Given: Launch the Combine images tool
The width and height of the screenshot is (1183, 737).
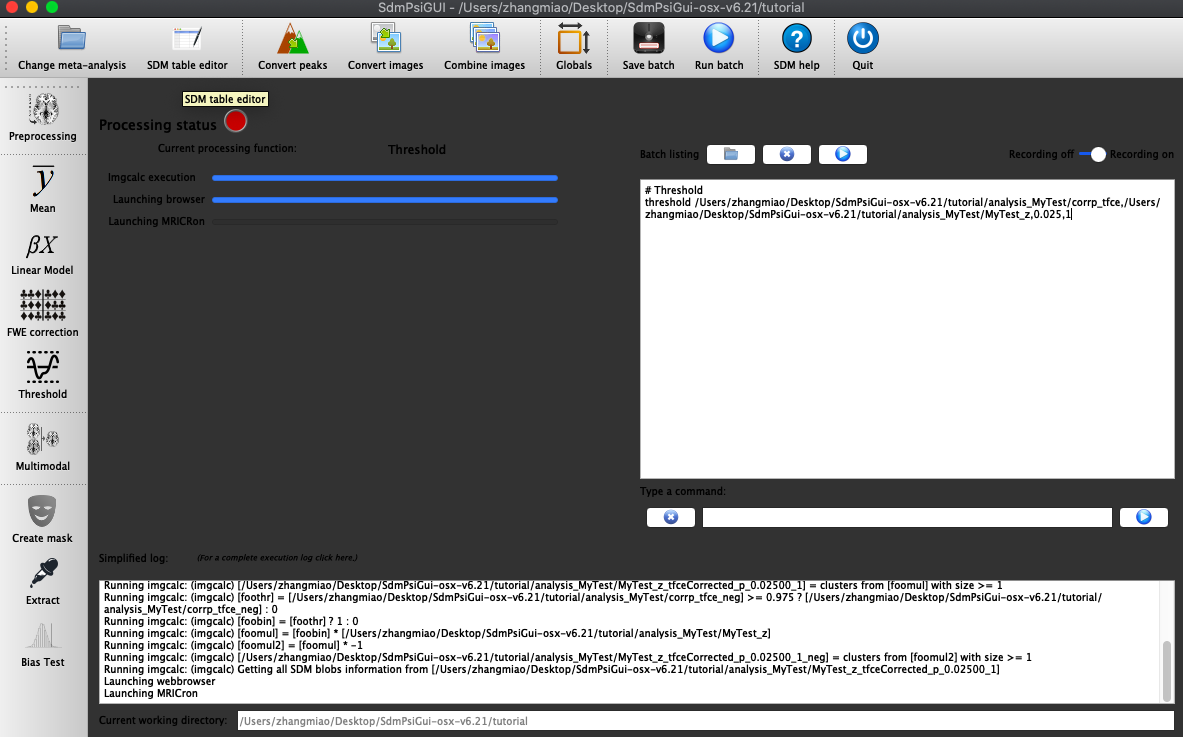Looking at the screenshot, I should 484,40.
